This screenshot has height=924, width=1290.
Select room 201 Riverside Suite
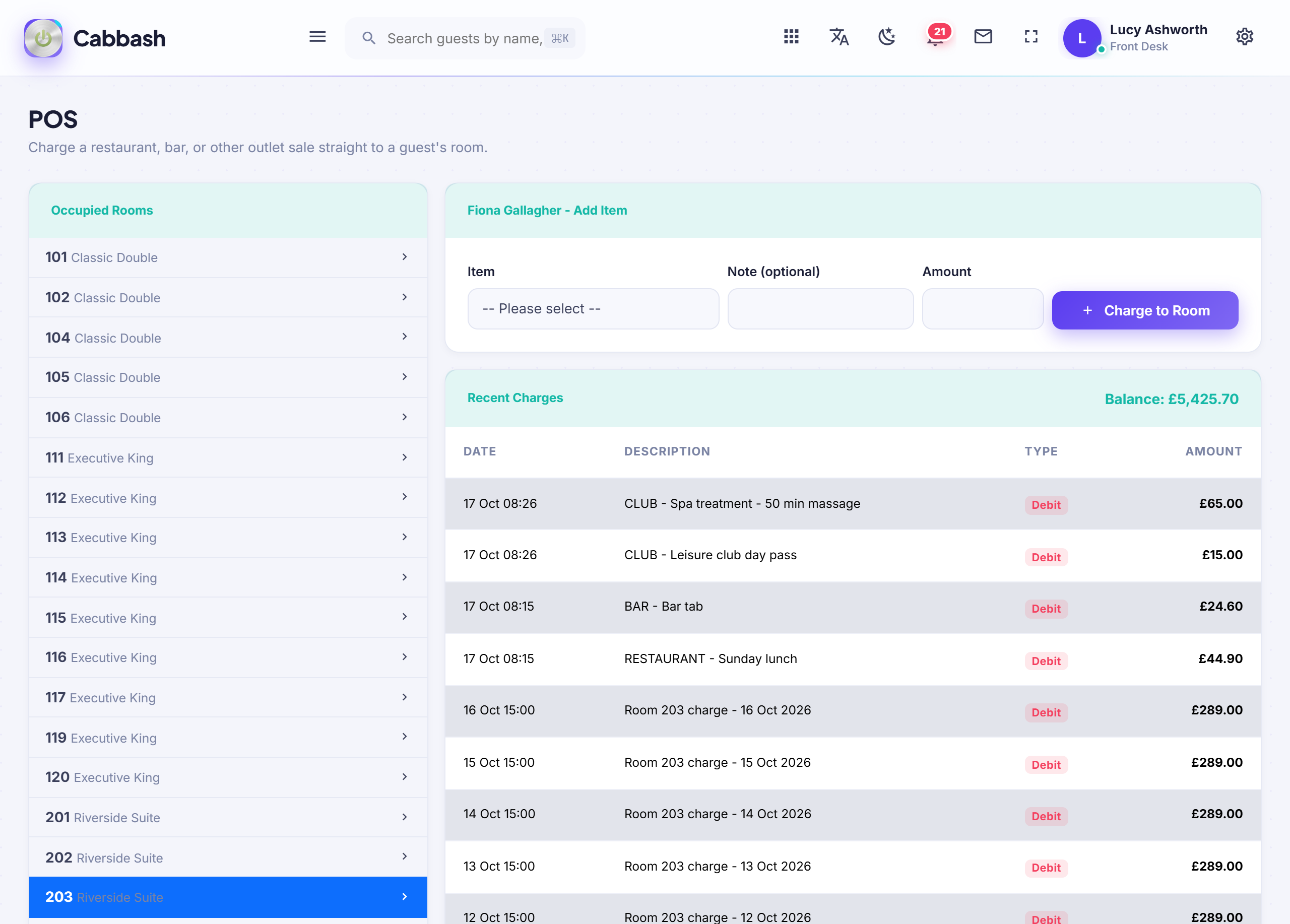click(x=228, y=817)
